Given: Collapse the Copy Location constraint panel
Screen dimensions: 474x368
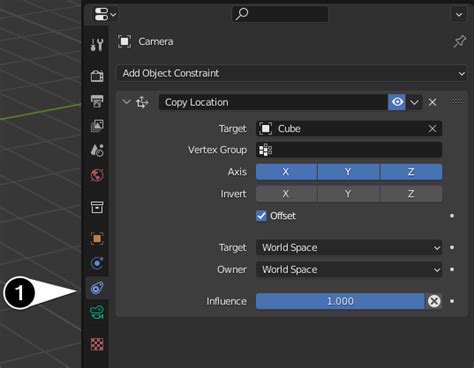Looking at the screenshot, I should coord(126,102).
